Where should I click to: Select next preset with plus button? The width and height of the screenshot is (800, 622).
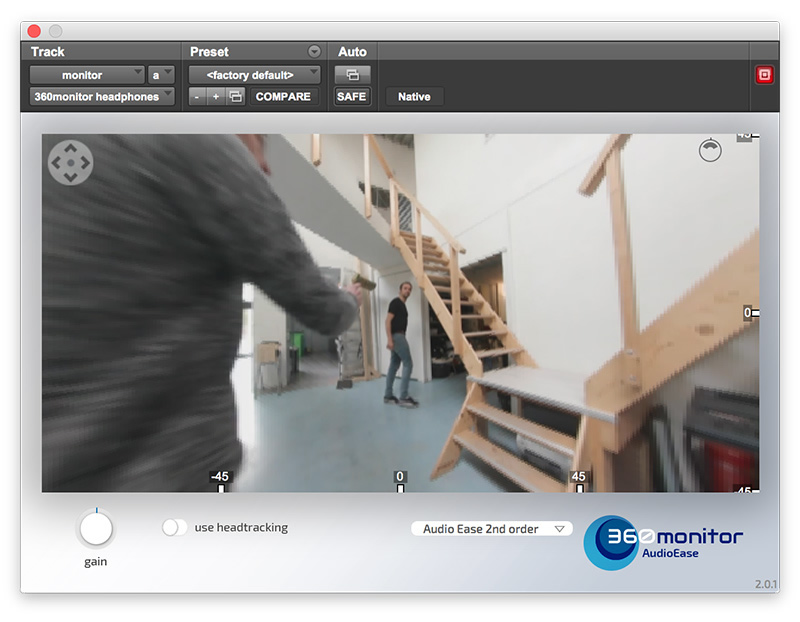[x=216, y=96]
